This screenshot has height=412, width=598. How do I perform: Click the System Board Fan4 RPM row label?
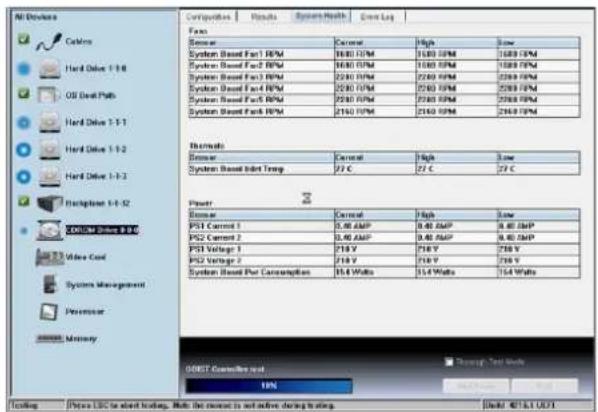236,89
